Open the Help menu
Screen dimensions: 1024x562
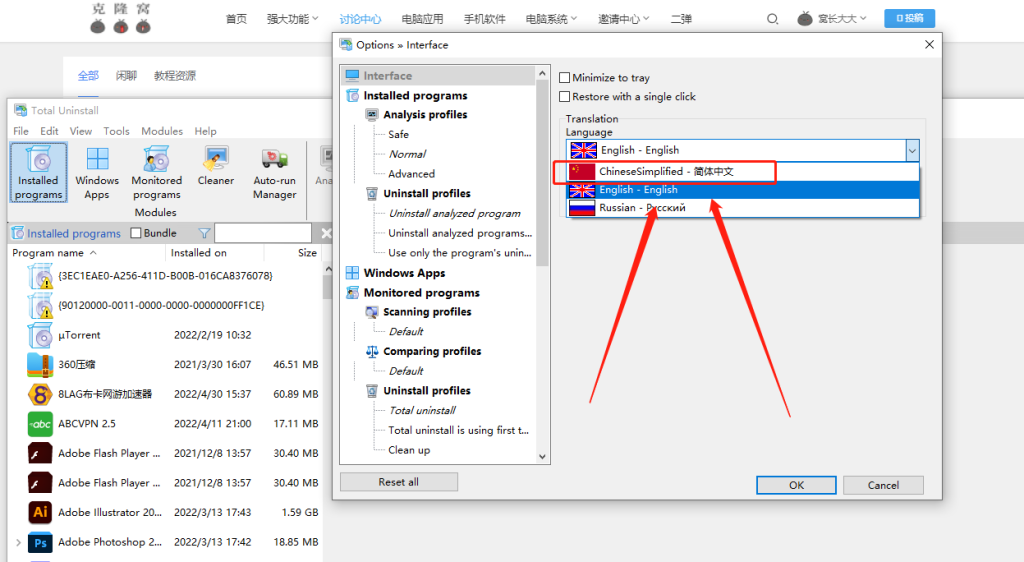coord(205,131)
